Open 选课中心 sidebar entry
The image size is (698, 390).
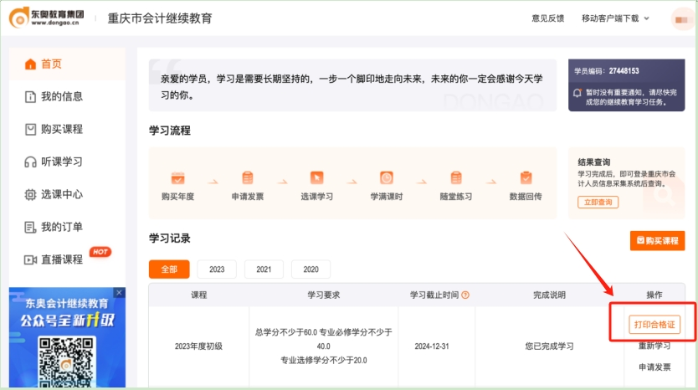tap(67, 194)
